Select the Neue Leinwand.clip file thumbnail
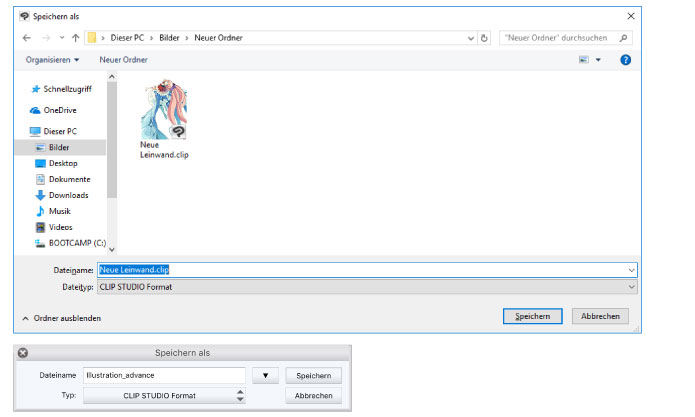The image size is (695, 417). [164, 109]
